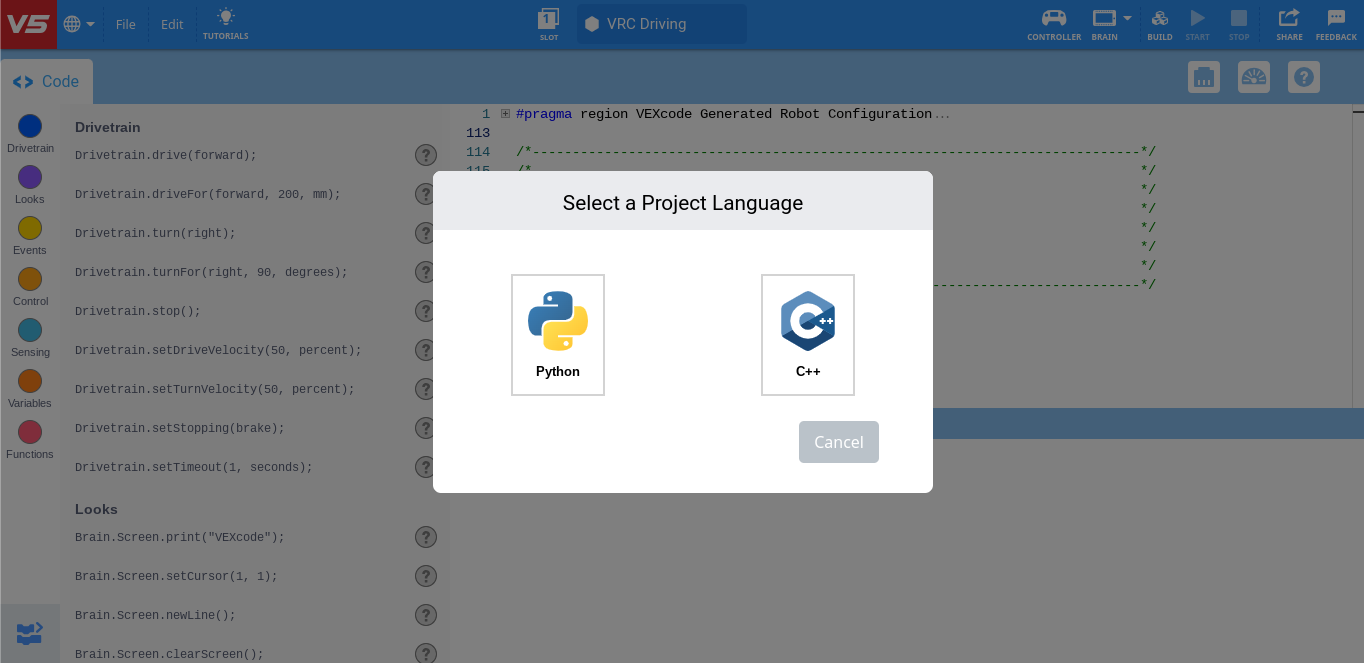Switch to the Code tab
1364x663 pixels.
[x=46, y=82]
